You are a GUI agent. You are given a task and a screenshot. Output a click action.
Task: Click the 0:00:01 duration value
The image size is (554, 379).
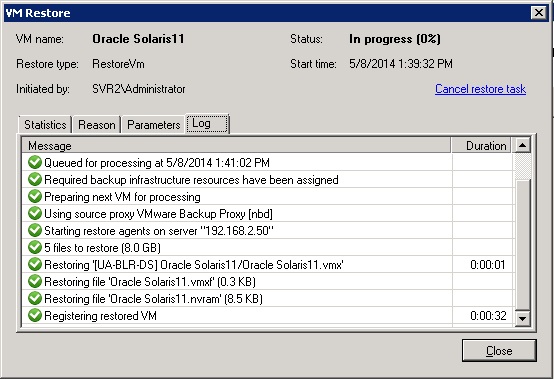pyautogui.click(x=488, y=265)
